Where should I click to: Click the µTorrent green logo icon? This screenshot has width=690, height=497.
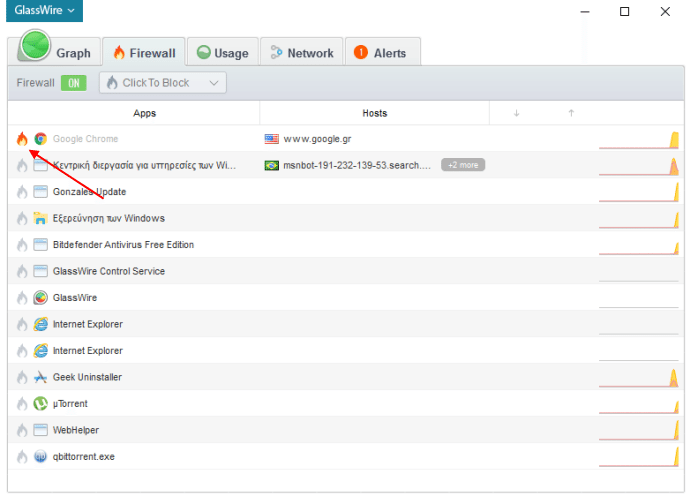pos(40,404)
